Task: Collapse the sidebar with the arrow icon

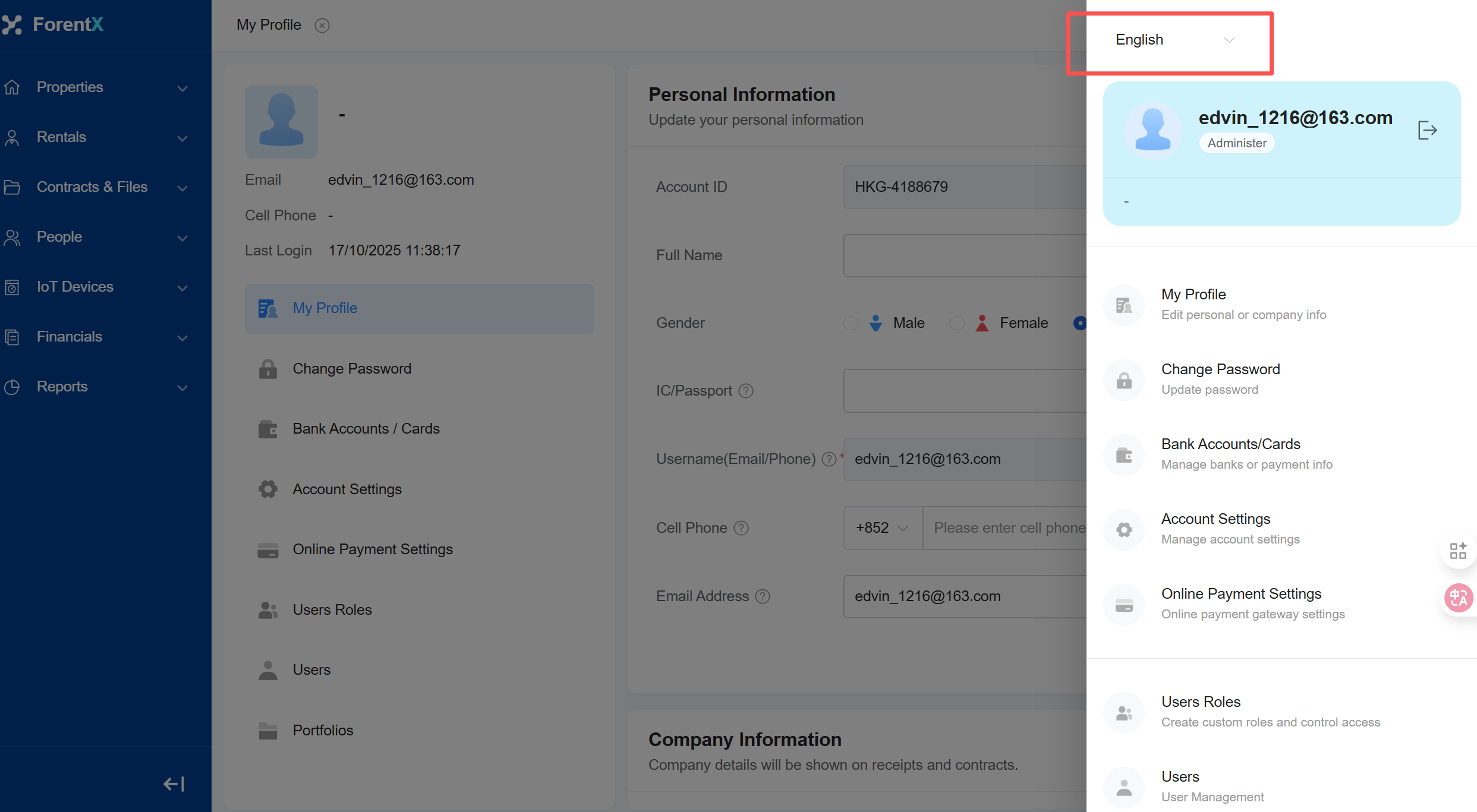Action: 174,784
